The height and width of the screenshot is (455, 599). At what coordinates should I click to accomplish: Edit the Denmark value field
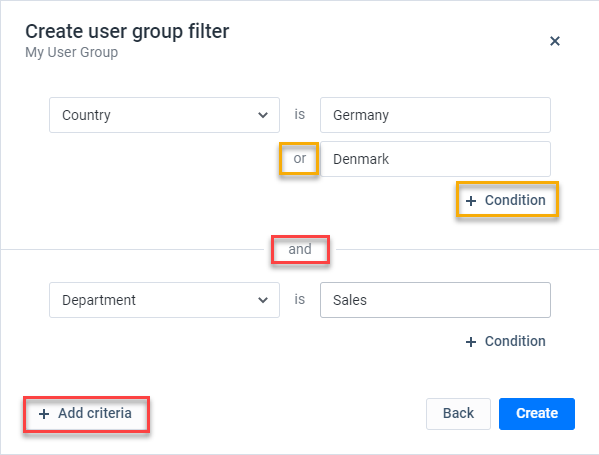click(435, 159)
